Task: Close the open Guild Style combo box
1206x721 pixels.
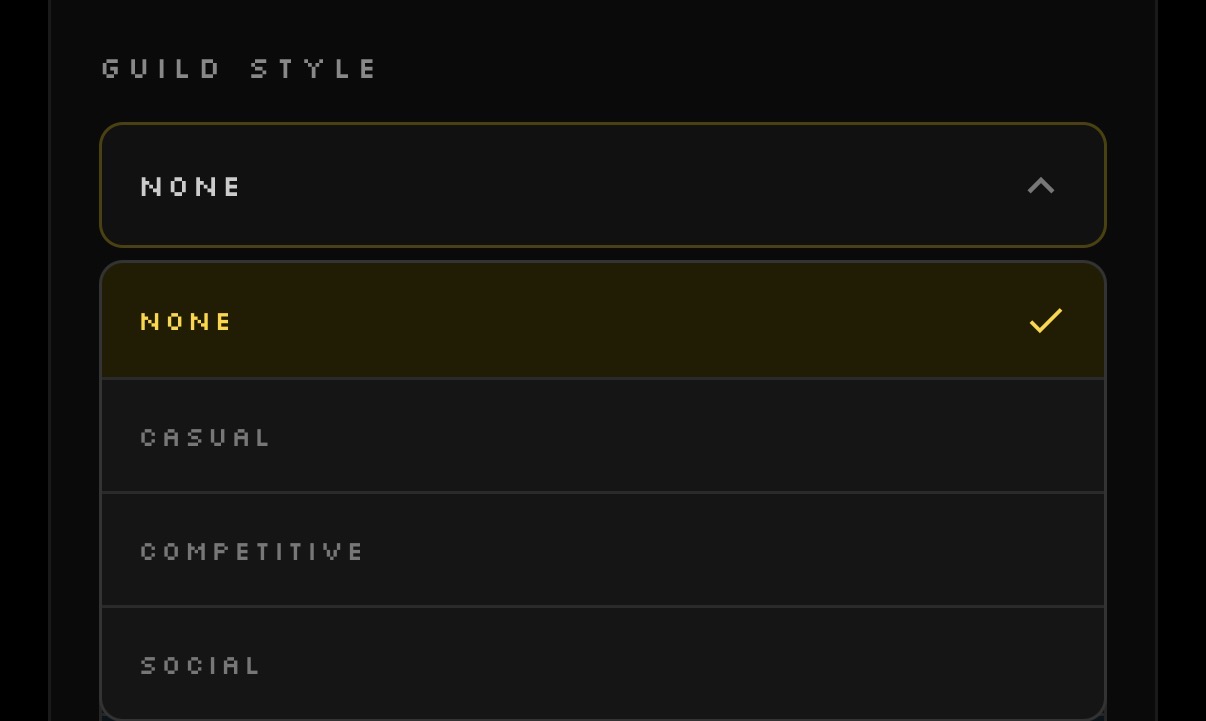Action: (x=603, y=185)
